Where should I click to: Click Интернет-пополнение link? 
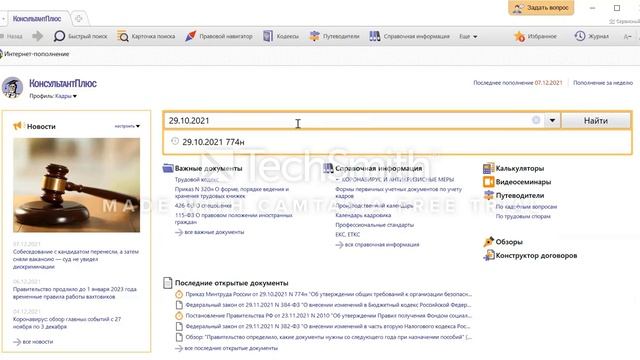point(36,54)
